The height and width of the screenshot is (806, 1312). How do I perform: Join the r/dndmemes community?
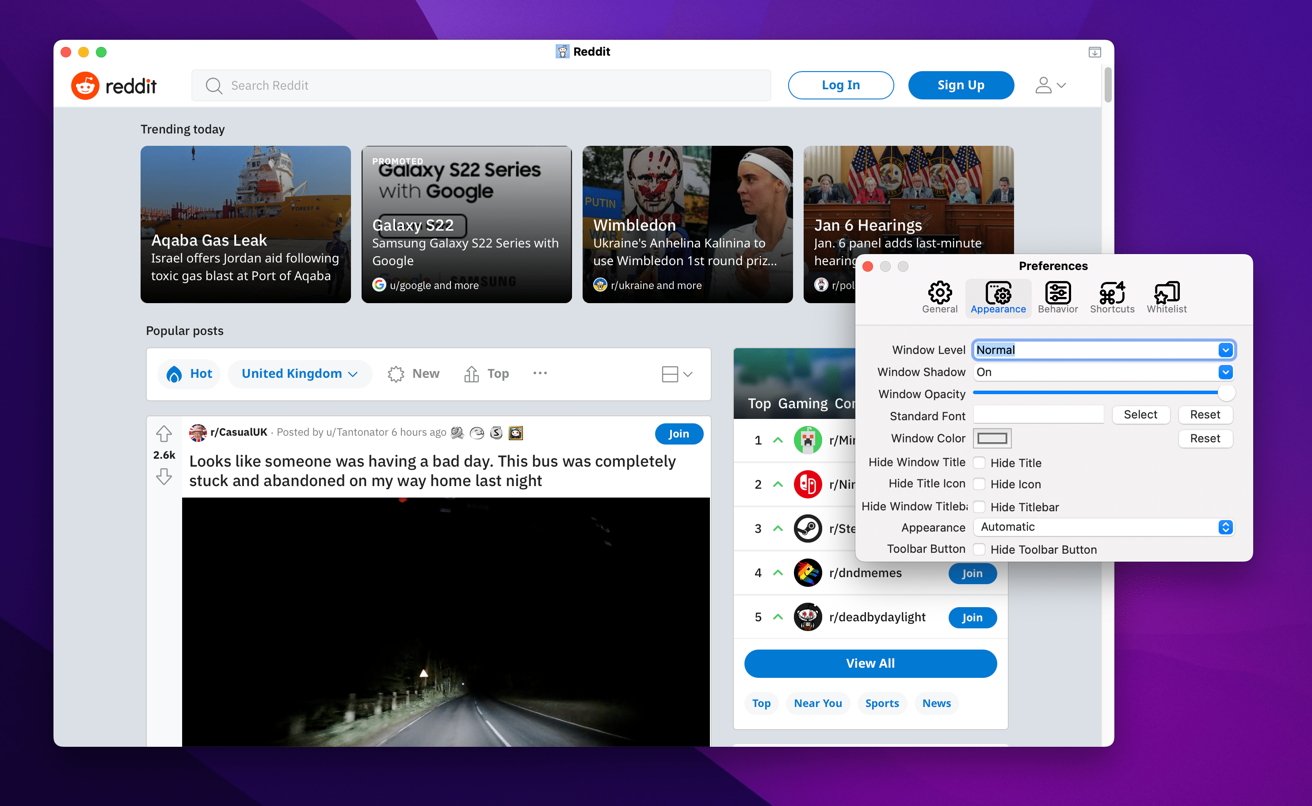pyautogui.click(x=972, y=573)
